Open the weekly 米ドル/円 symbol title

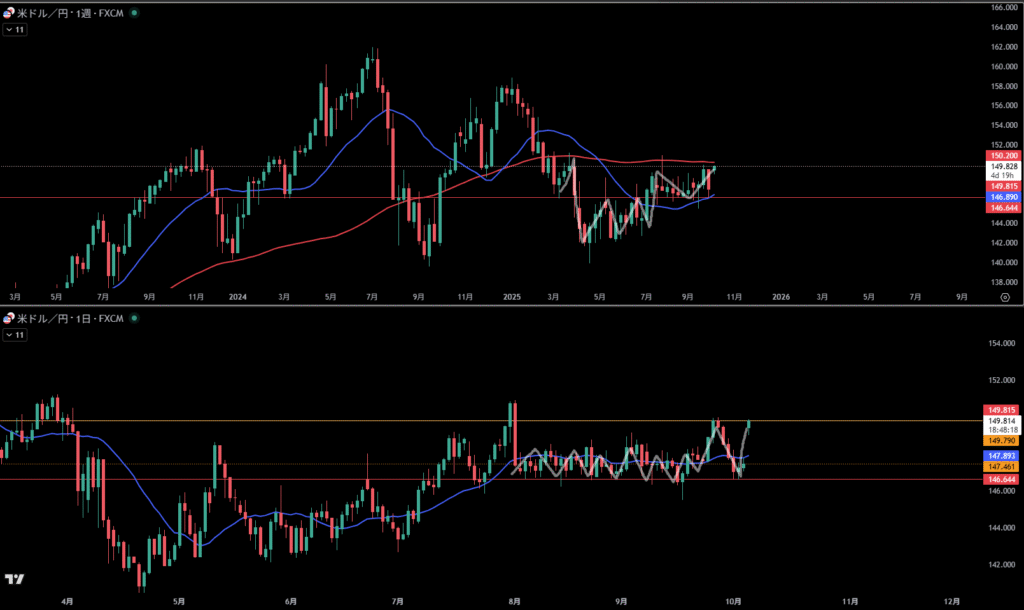[70, 13]
